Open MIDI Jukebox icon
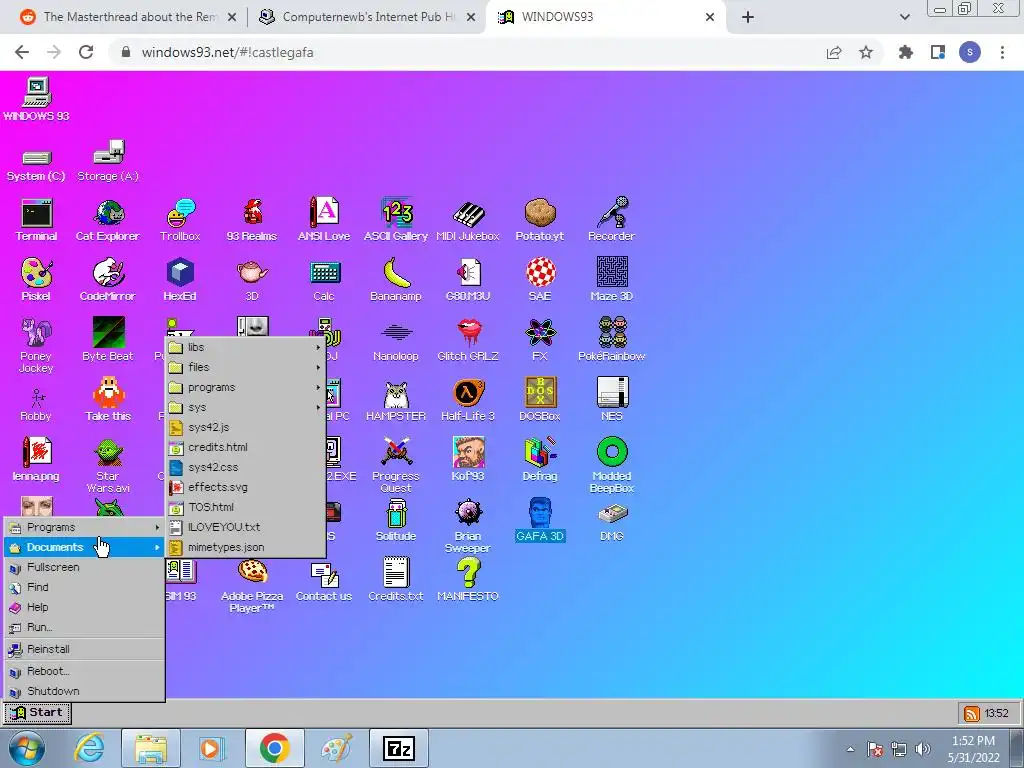Screen dimensions: 1024x768 [468, 220]
